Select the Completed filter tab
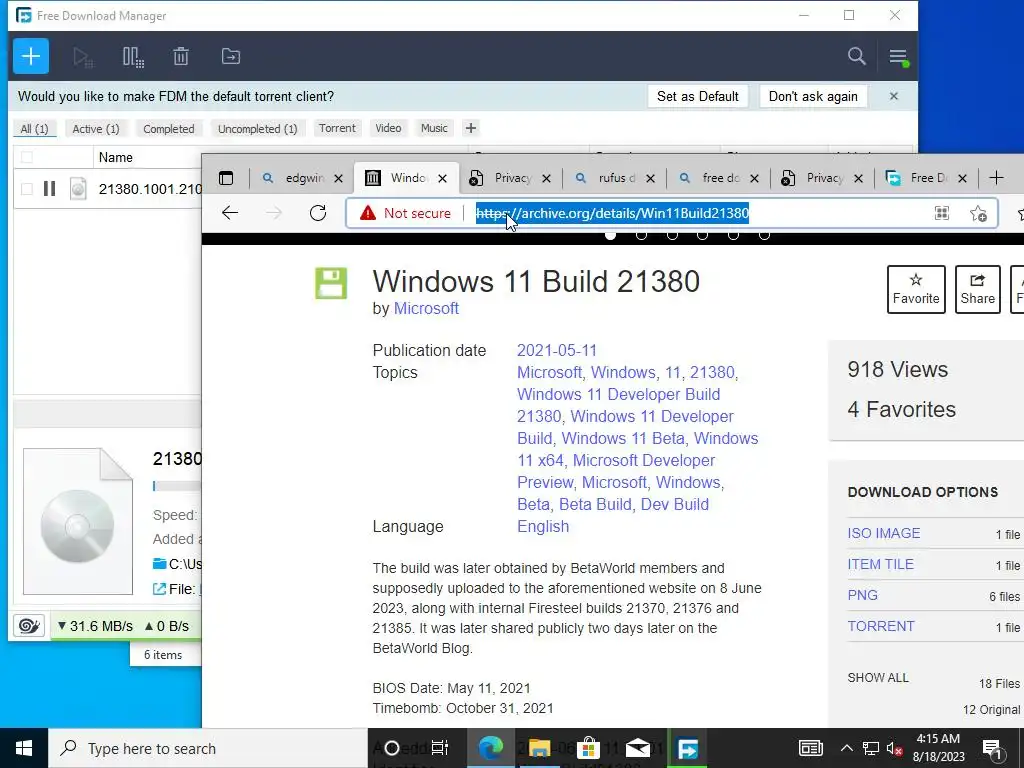Image resolution: width=1024 pixels, height=768 pixels. (168, 129)
